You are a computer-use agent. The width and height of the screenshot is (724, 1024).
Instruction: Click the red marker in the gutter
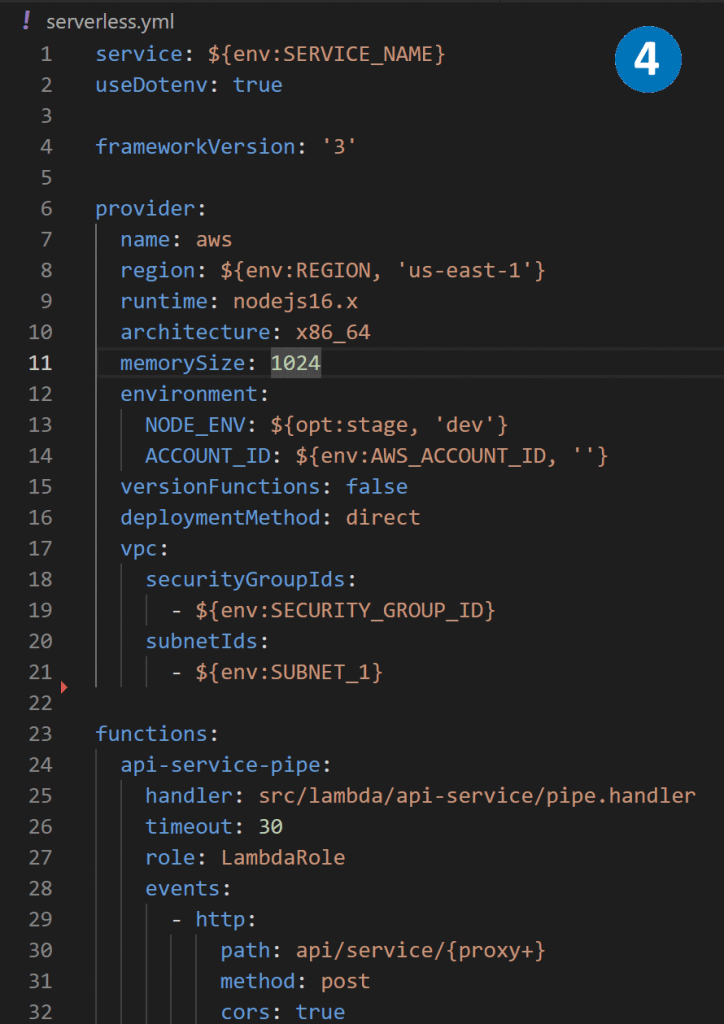(65, 687)
